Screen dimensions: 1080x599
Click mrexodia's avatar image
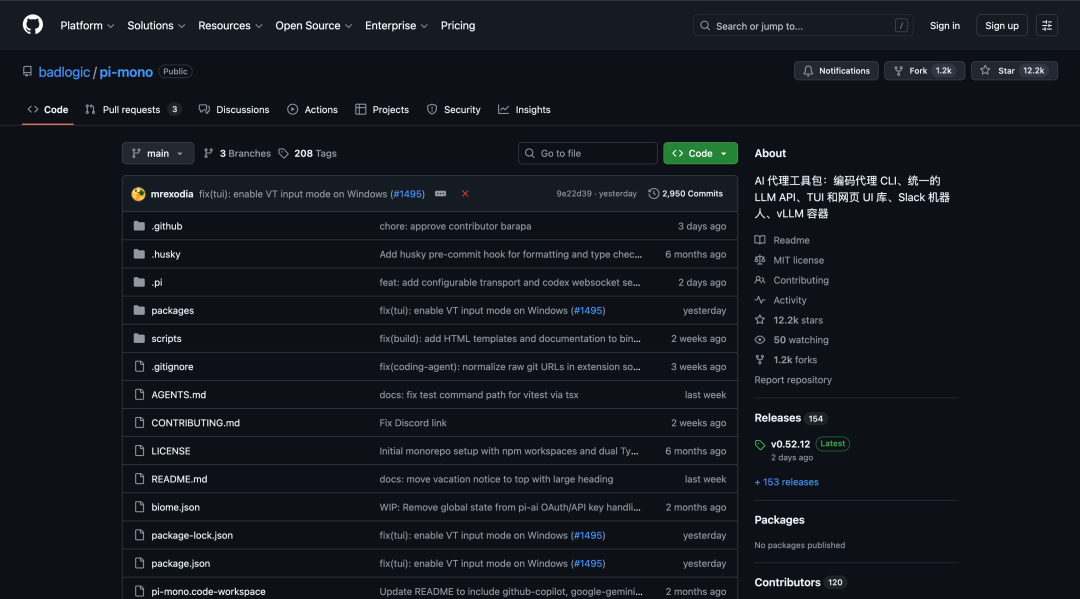(x=138, y=194)
